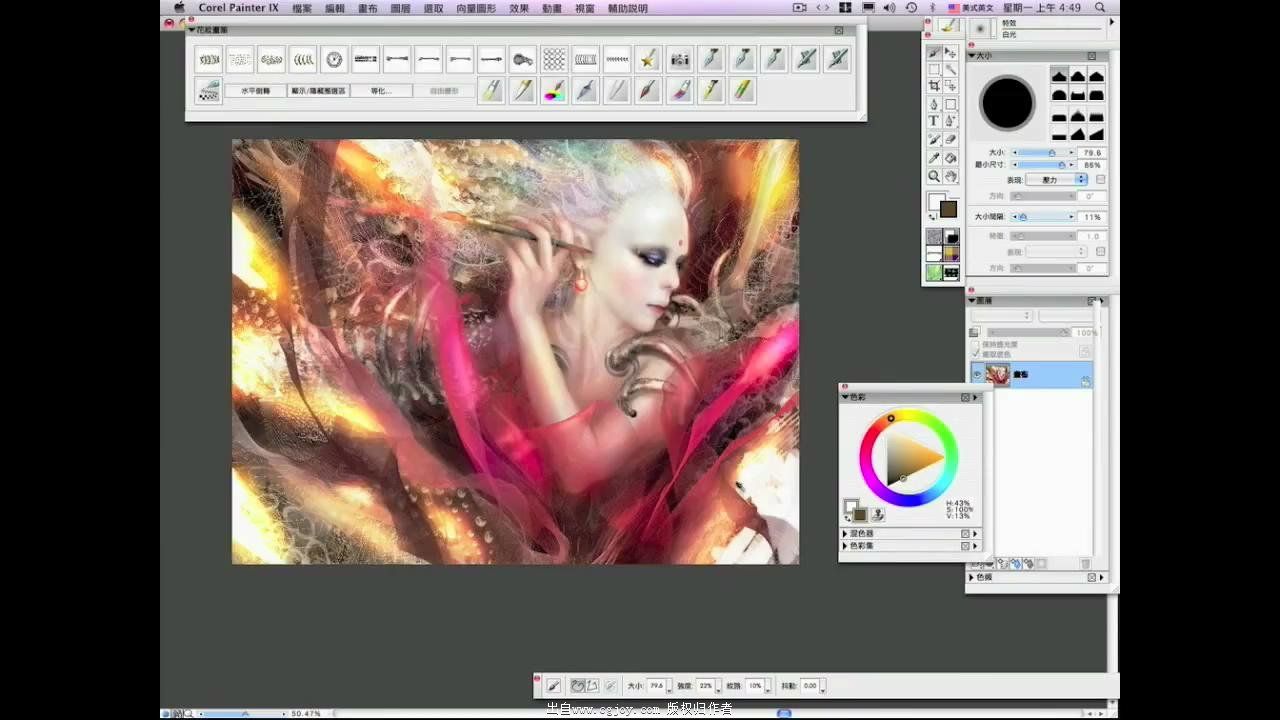The height and width of the screenshot is (720, 1280).
Task: Open the 編輯 (Edit) menu
Action: [335, 8]
